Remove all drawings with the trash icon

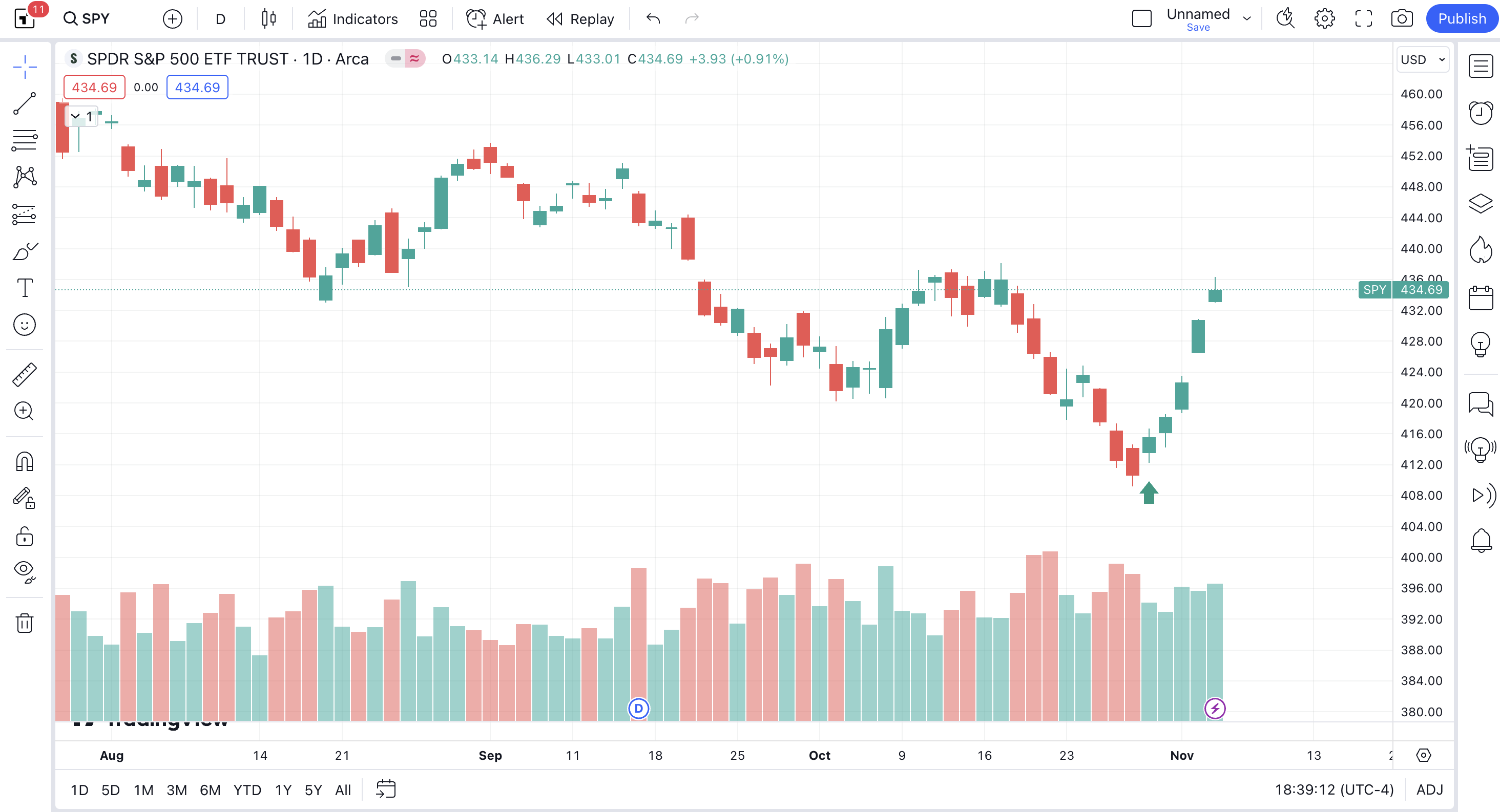tap(24, 623)
